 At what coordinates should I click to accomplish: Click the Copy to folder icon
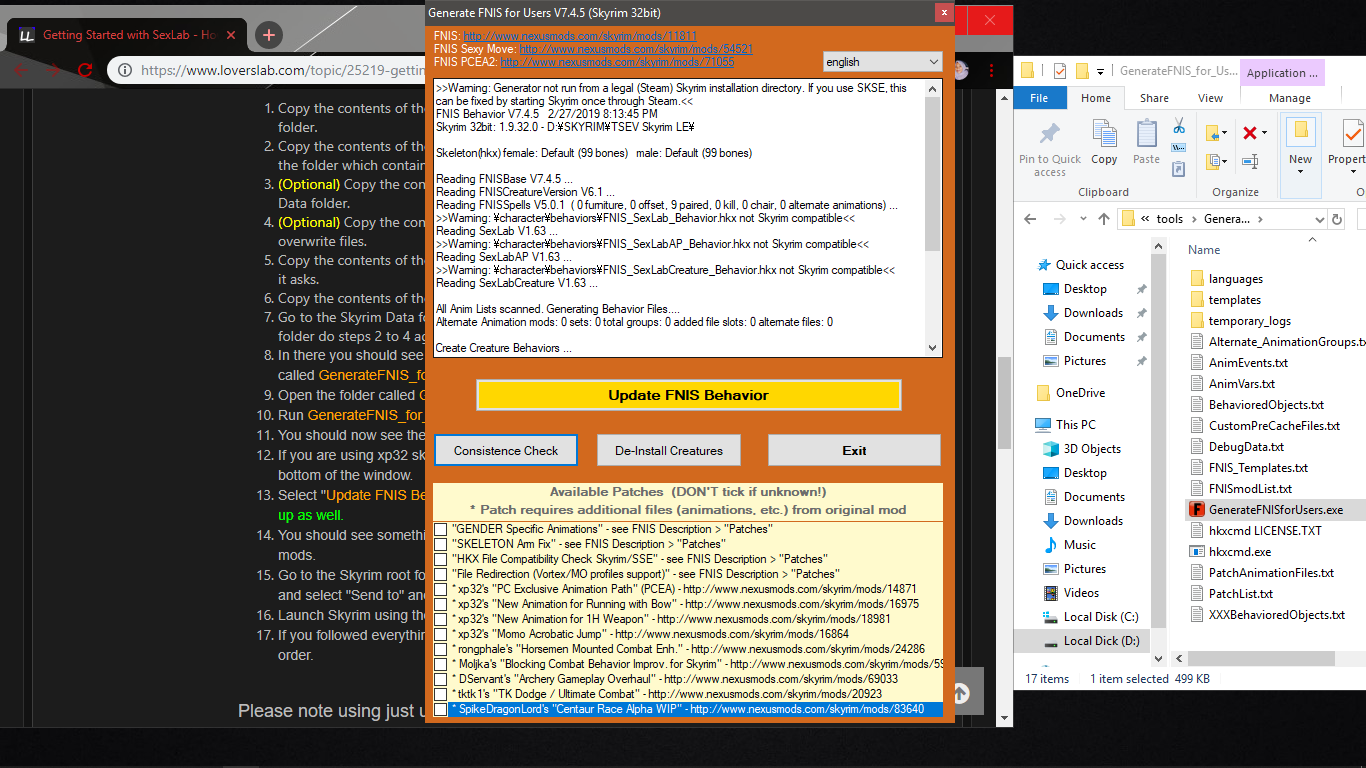[1213, 161]
